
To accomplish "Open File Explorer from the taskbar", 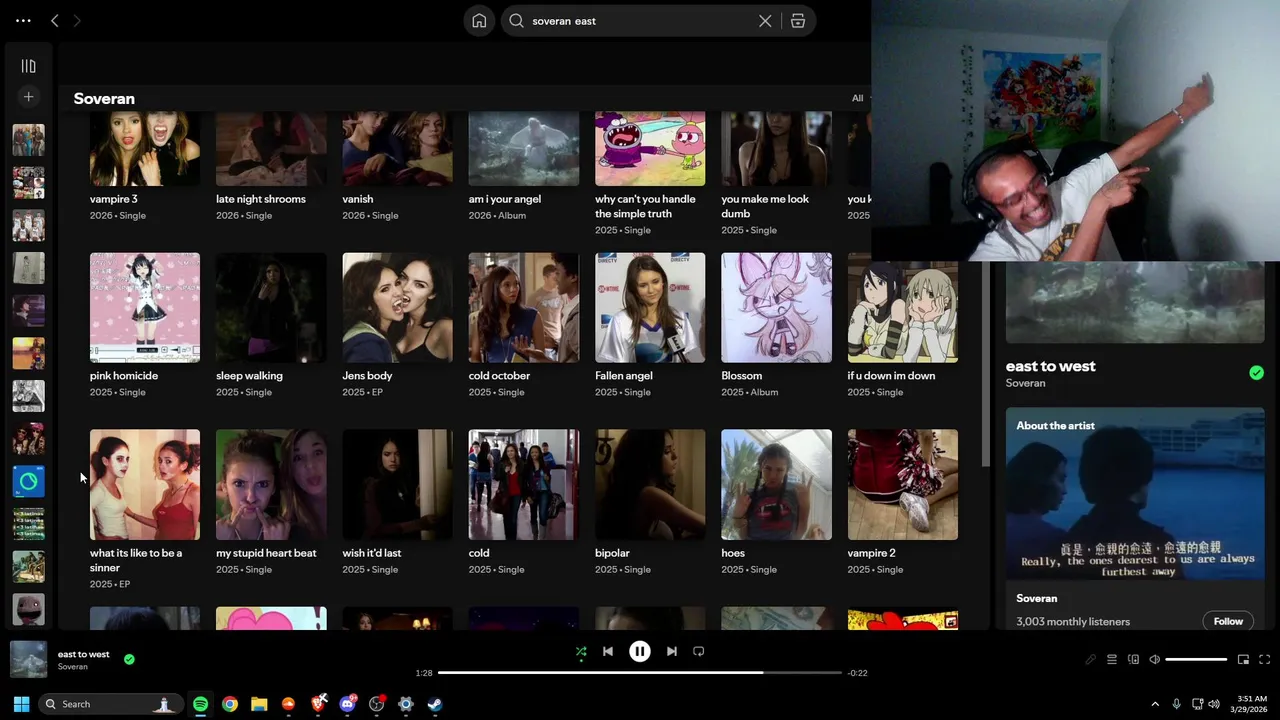I will coord(259,704).
